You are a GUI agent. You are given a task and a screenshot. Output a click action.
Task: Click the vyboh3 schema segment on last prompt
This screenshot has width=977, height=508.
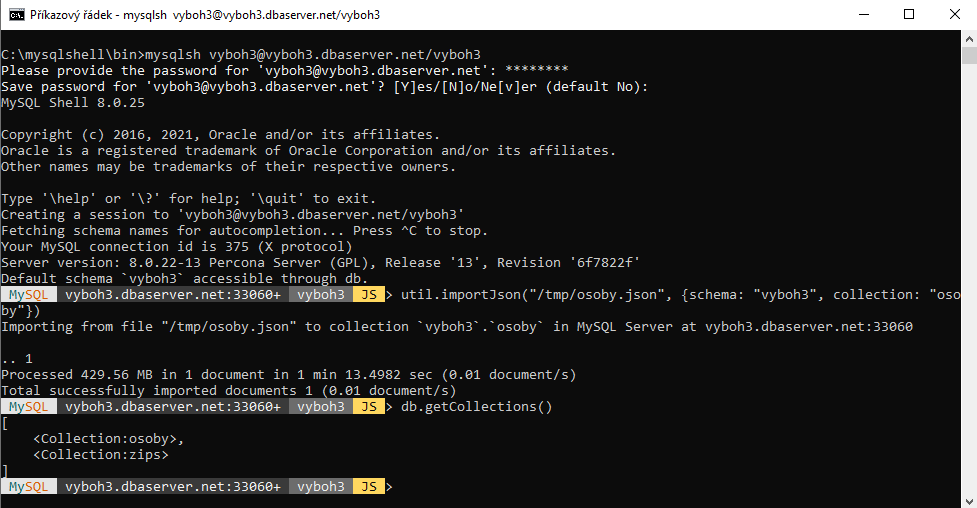tap(321, 486)
